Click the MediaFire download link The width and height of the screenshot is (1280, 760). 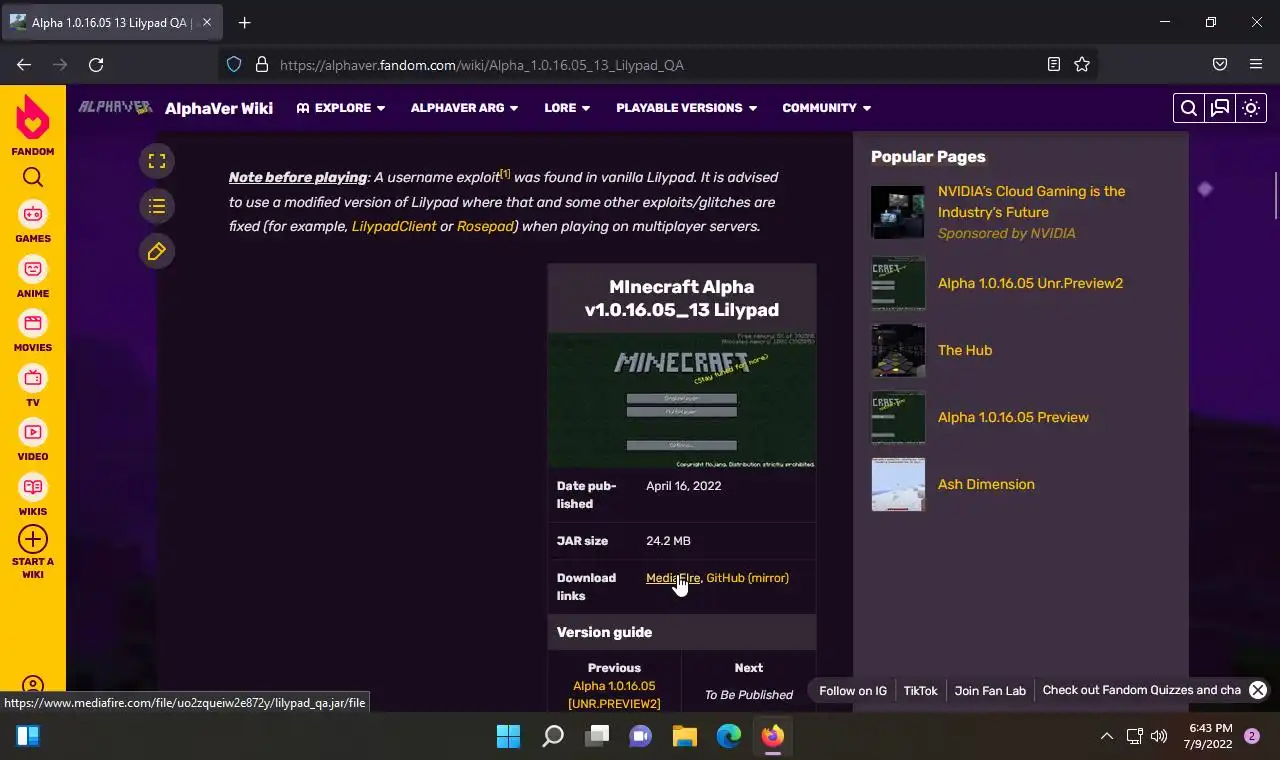click(673, 578)
